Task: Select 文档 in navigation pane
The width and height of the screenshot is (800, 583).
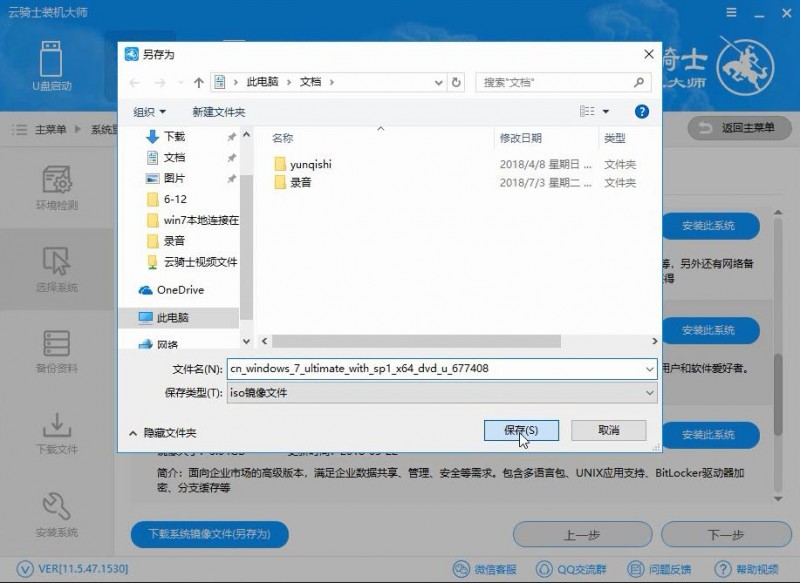Action: 174,158
